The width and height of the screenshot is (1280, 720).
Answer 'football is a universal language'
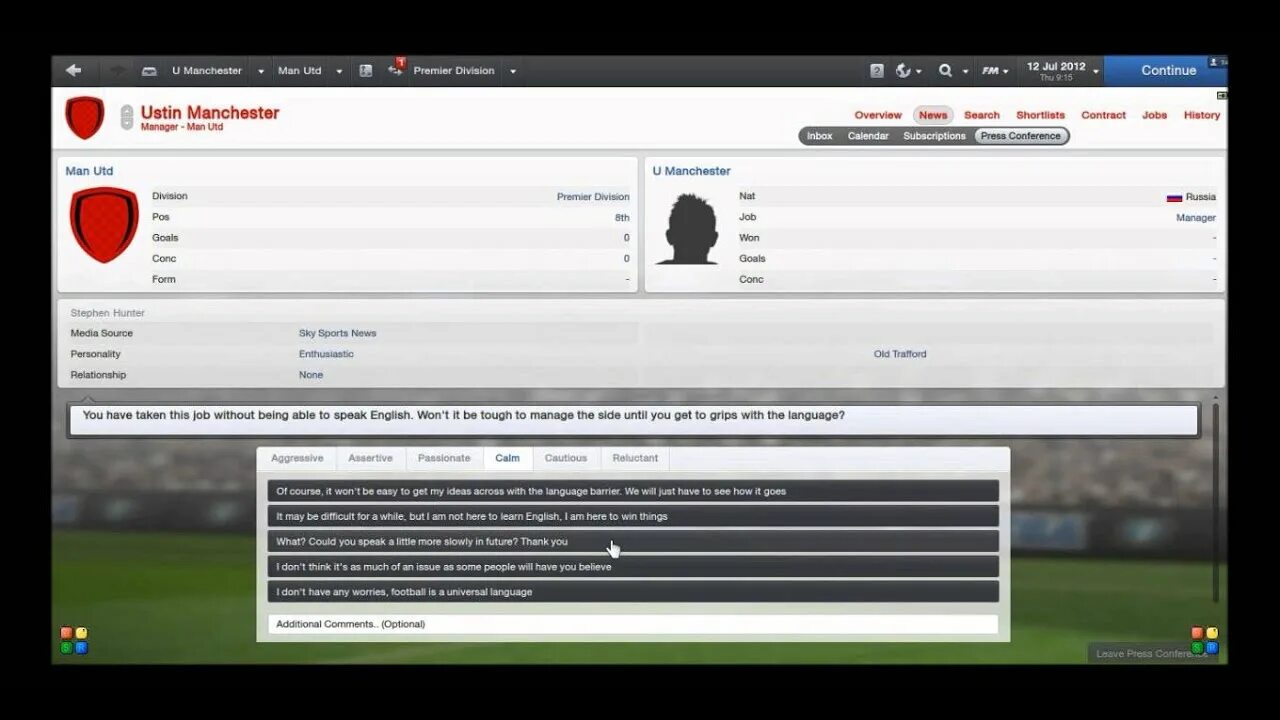(633, 591)
